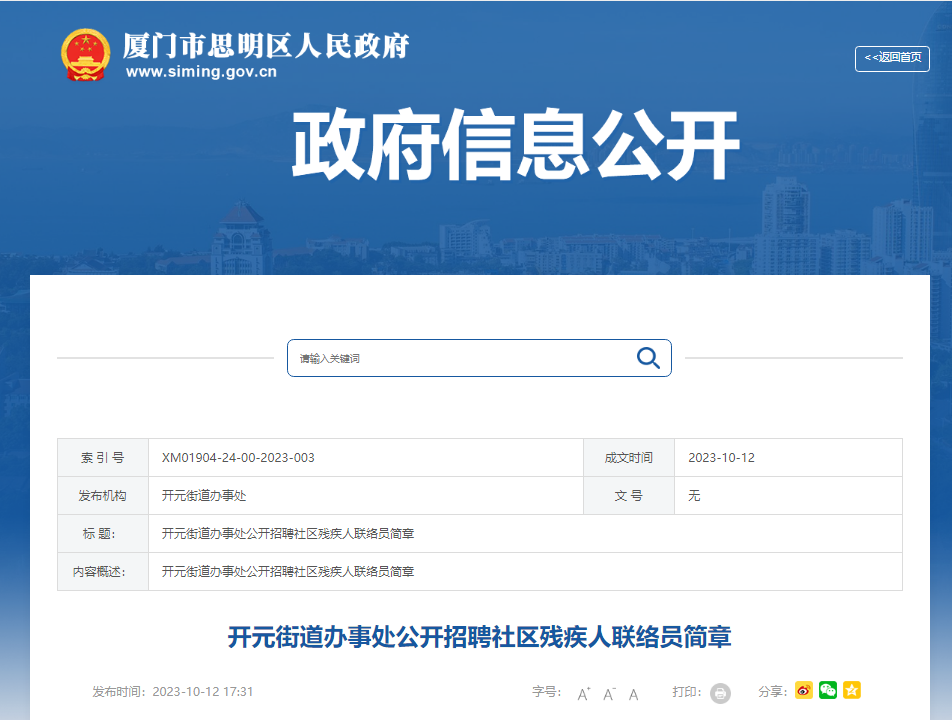Click the article headline above publish time
The image size is (952, 720).
(480, 637)
